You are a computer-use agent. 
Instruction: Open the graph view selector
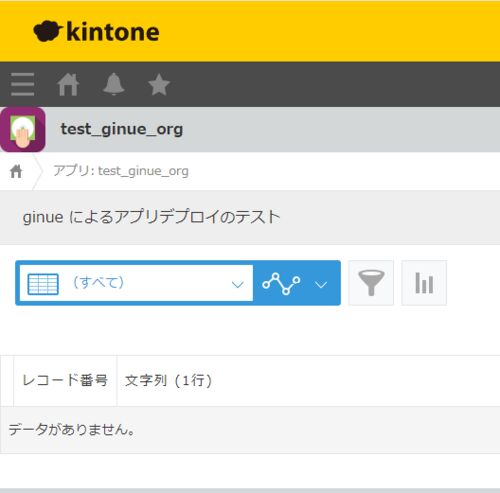pos(296,283)
